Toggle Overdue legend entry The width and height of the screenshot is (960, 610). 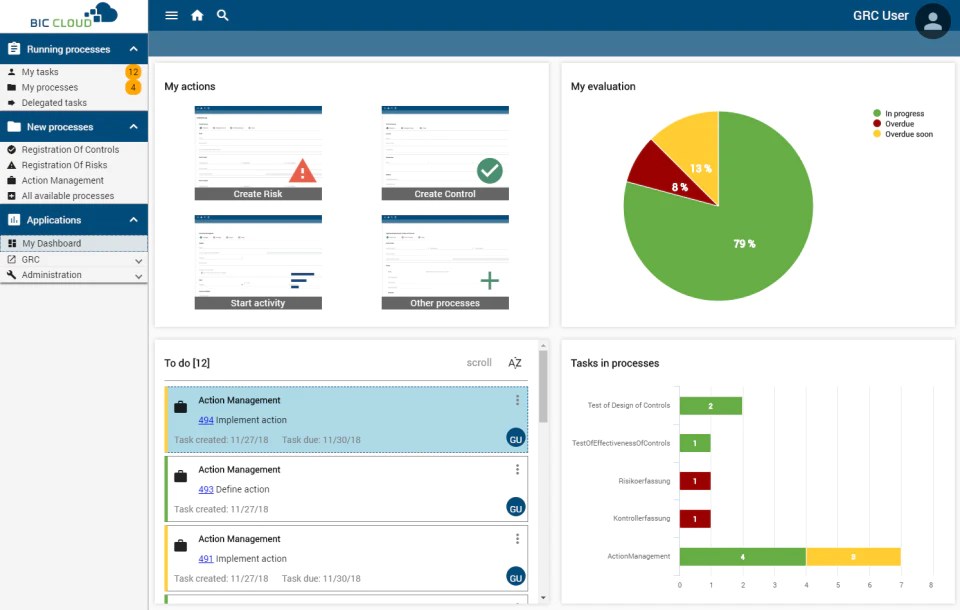click(x=893, y=124)
